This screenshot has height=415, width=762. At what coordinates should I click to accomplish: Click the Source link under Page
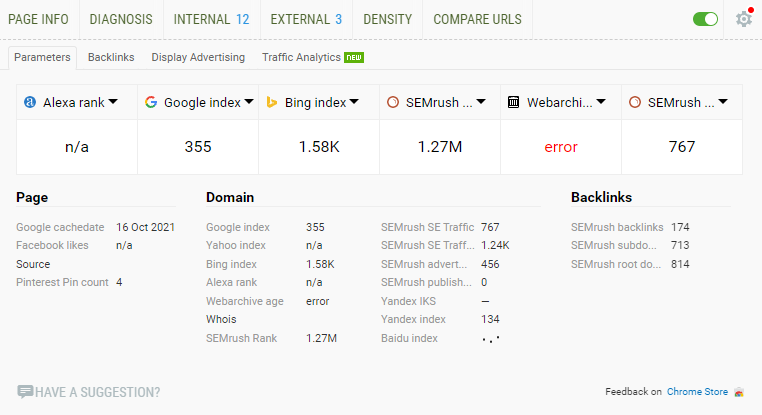33,264
